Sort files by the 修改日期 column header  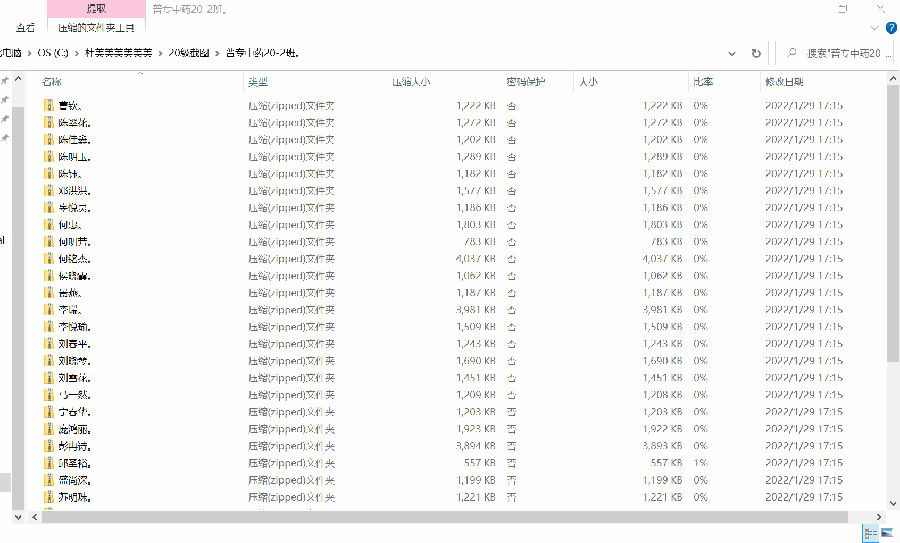[x=784, y=82]
